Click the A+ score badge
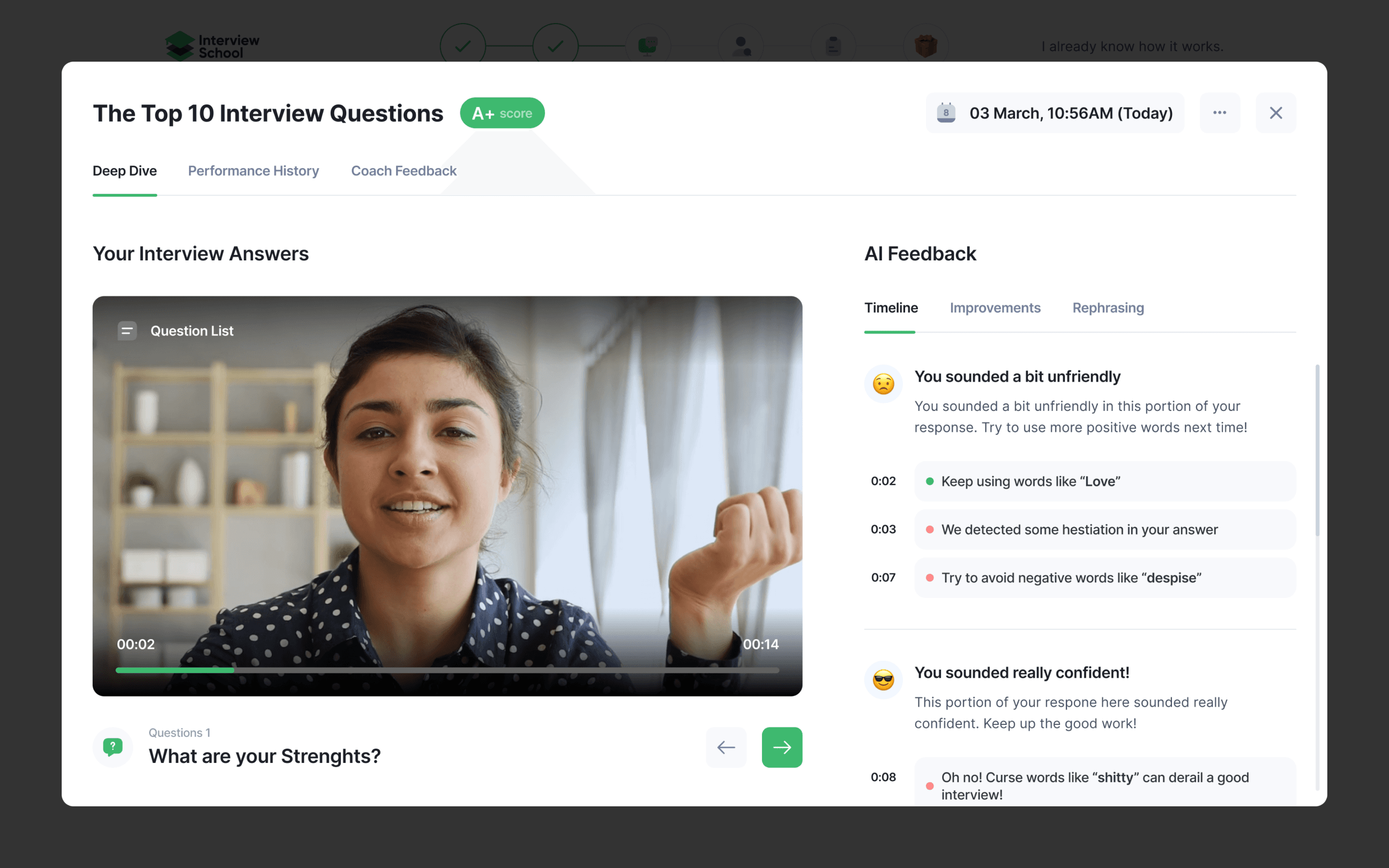 (502, 113)
